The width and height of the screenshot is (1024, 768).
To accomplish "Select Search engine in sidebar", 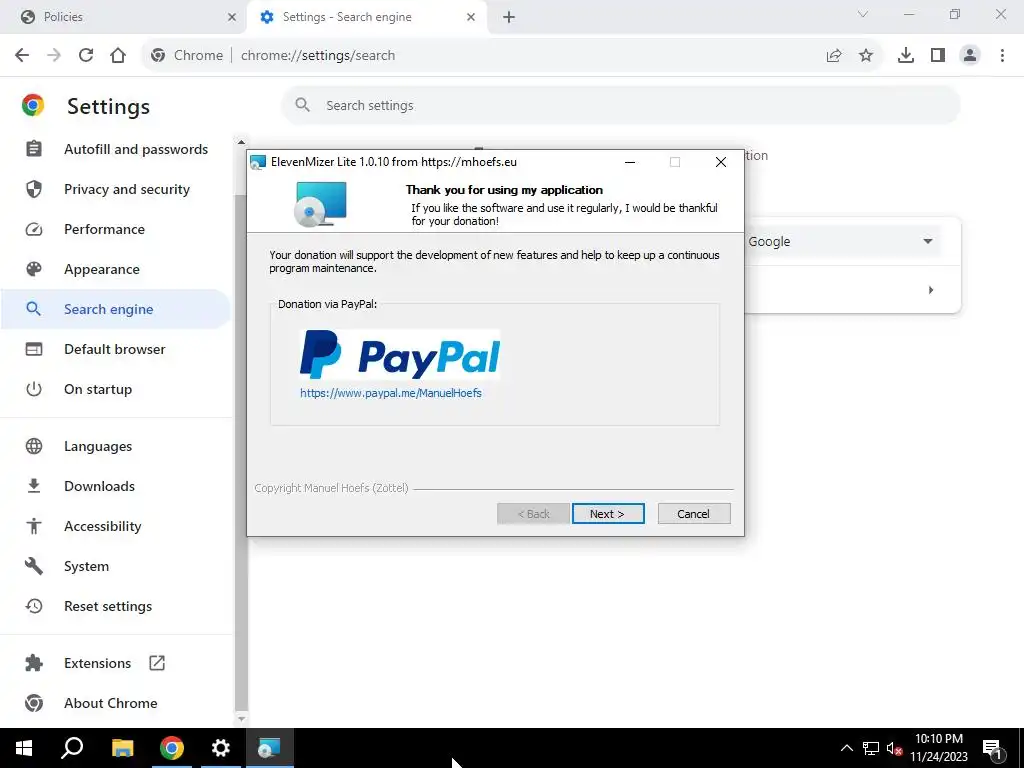I will point(116,309).
